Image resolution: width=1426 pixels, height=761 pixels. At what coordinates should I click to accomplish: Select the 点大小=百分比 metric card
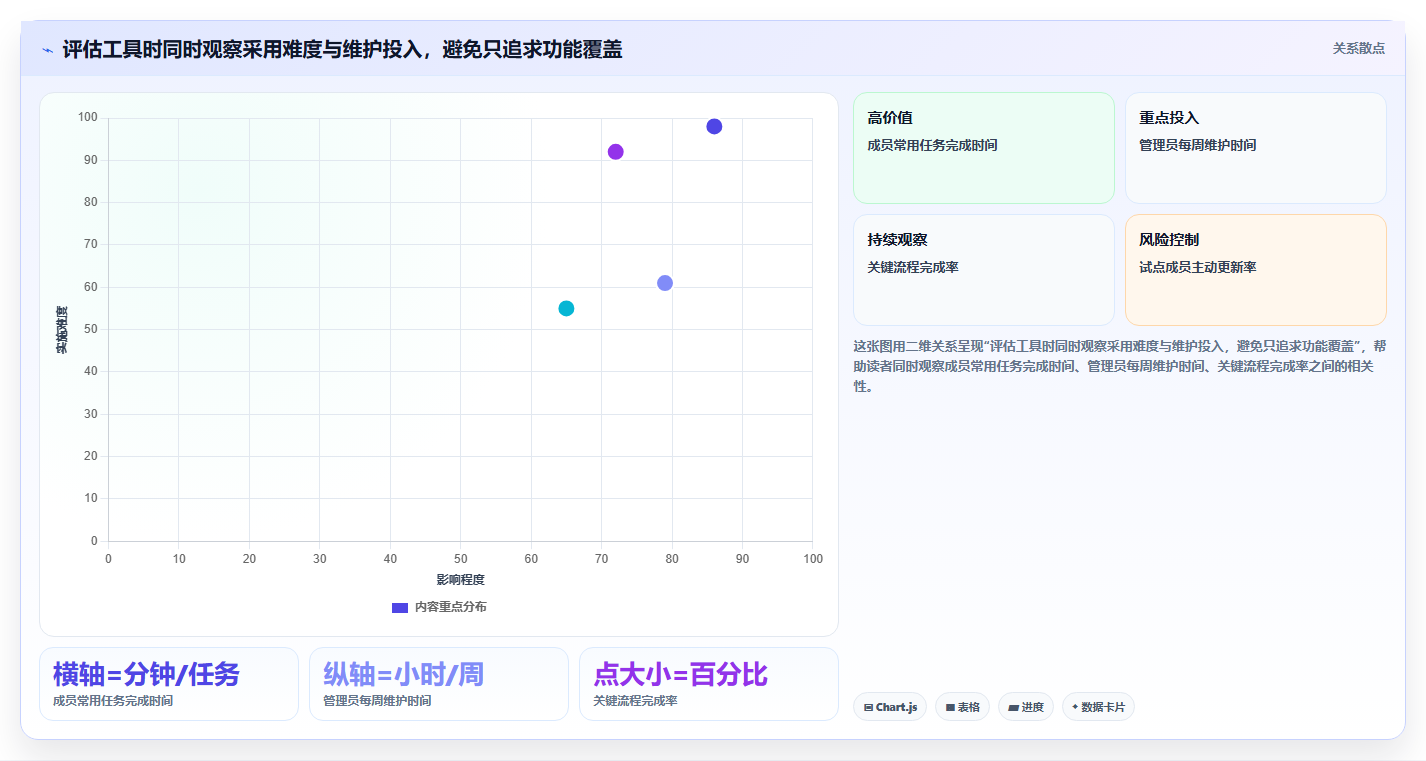709,684
